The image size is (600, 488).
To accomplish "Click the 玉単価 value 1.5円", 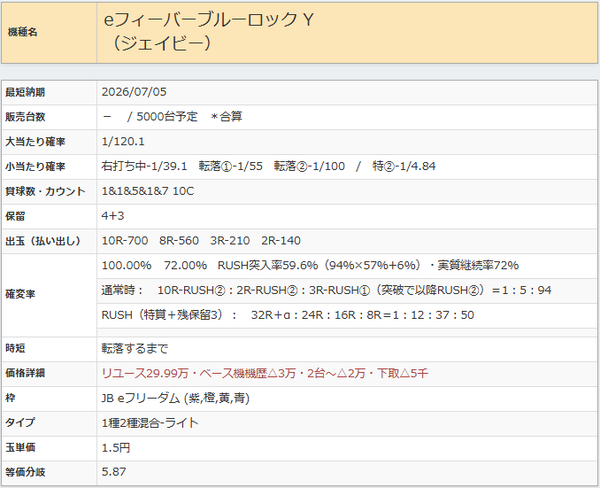I will pyautogui.click(x=116, y=448).
